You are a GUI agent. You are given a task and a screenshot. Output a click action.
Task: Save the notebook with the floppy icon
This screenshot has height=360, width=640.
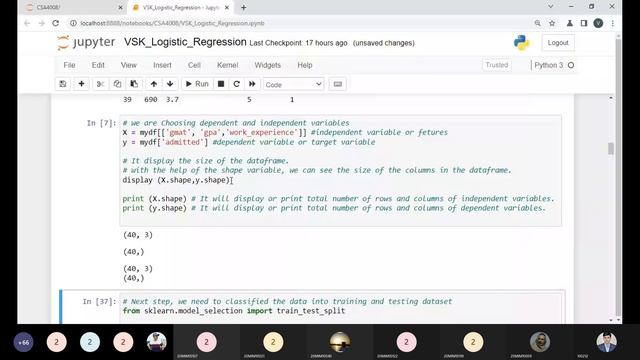62,84
